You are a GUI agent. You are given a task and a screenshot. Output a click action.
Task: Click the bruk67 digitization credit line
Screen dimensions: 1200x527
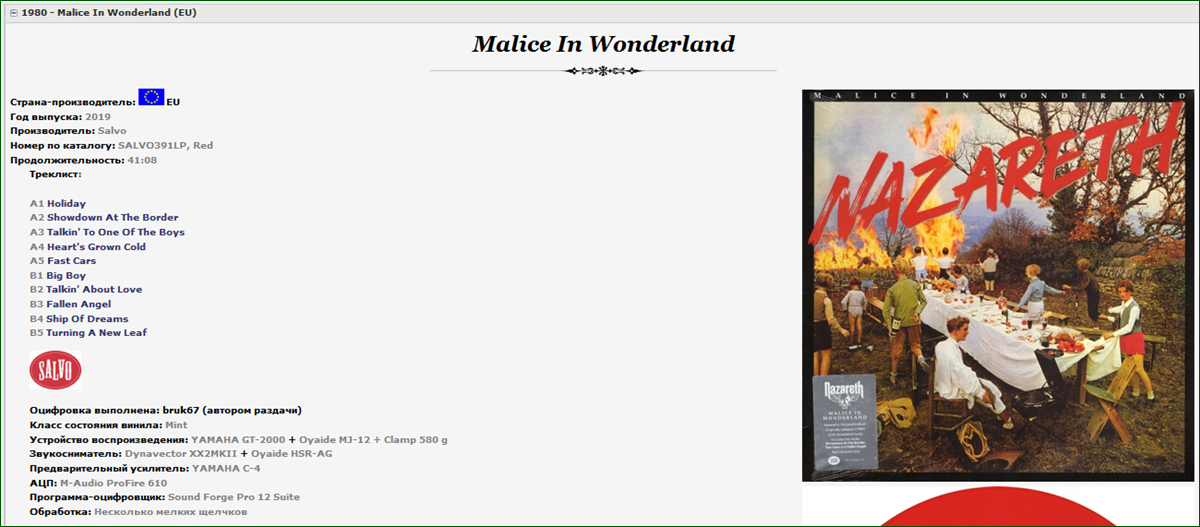click(x=166, y=411)
